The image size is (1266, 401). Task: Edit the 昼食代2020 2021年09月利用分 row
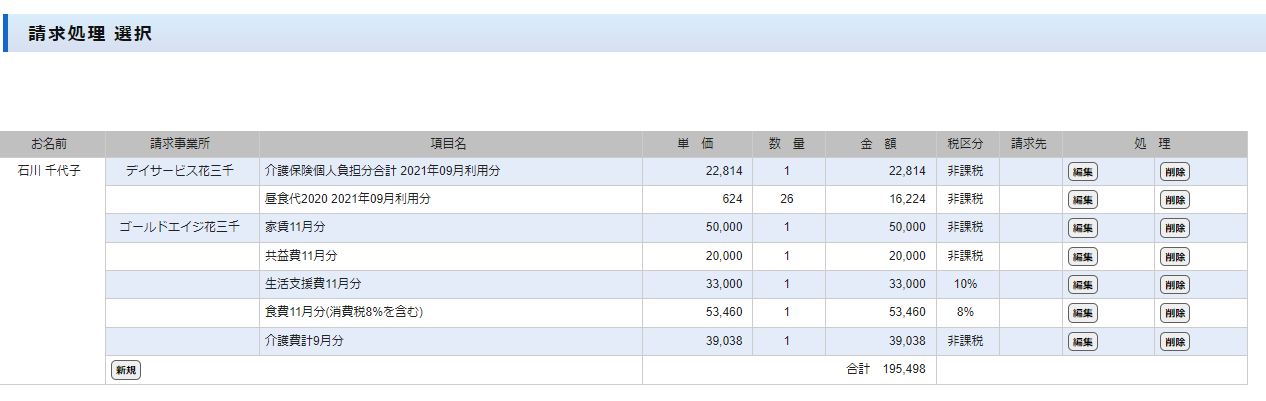1082,200
